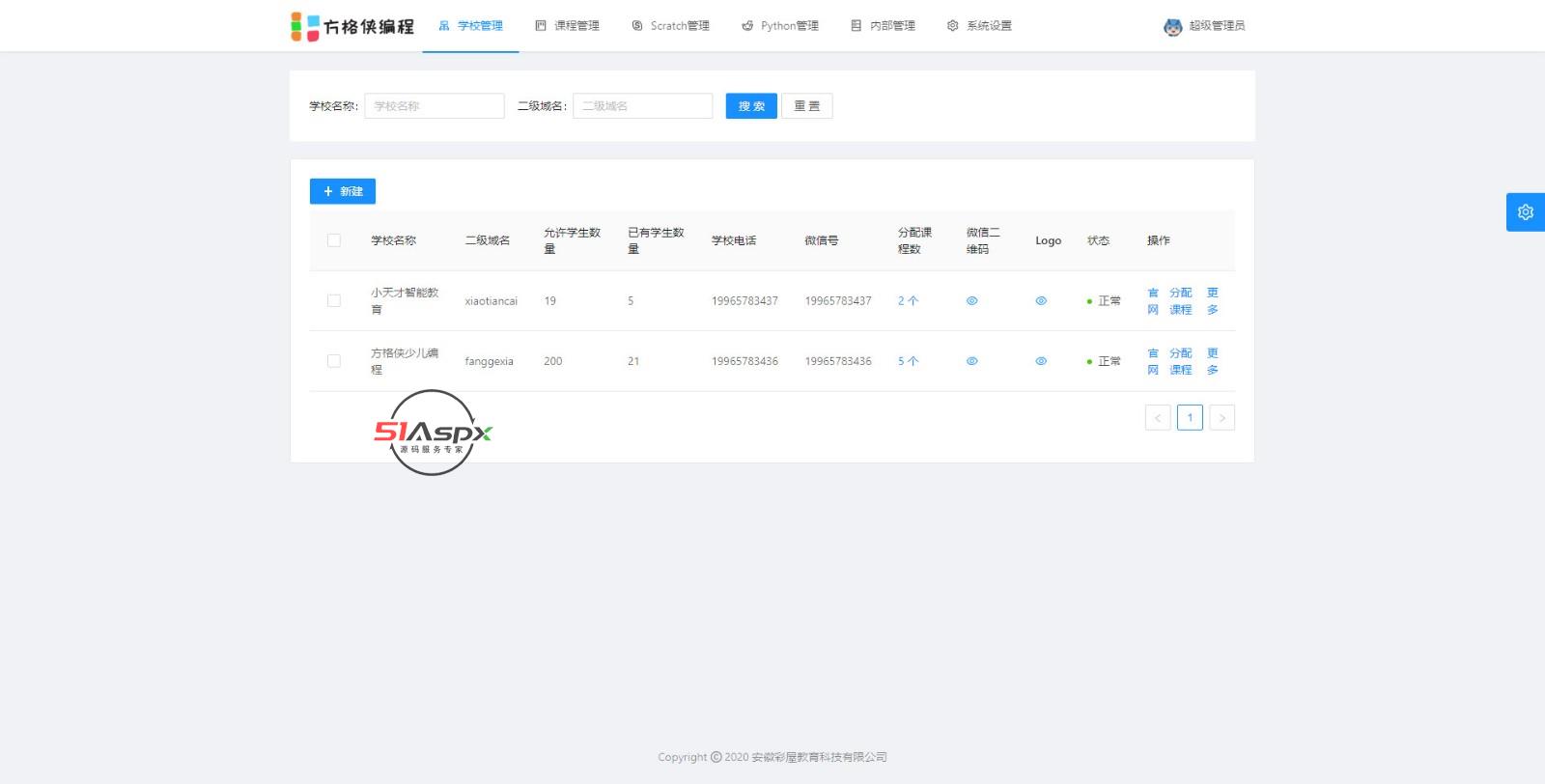Click the Fanggexia programming logo
Viewport: 1545px width, 784px height.
[x=352, y=26]
